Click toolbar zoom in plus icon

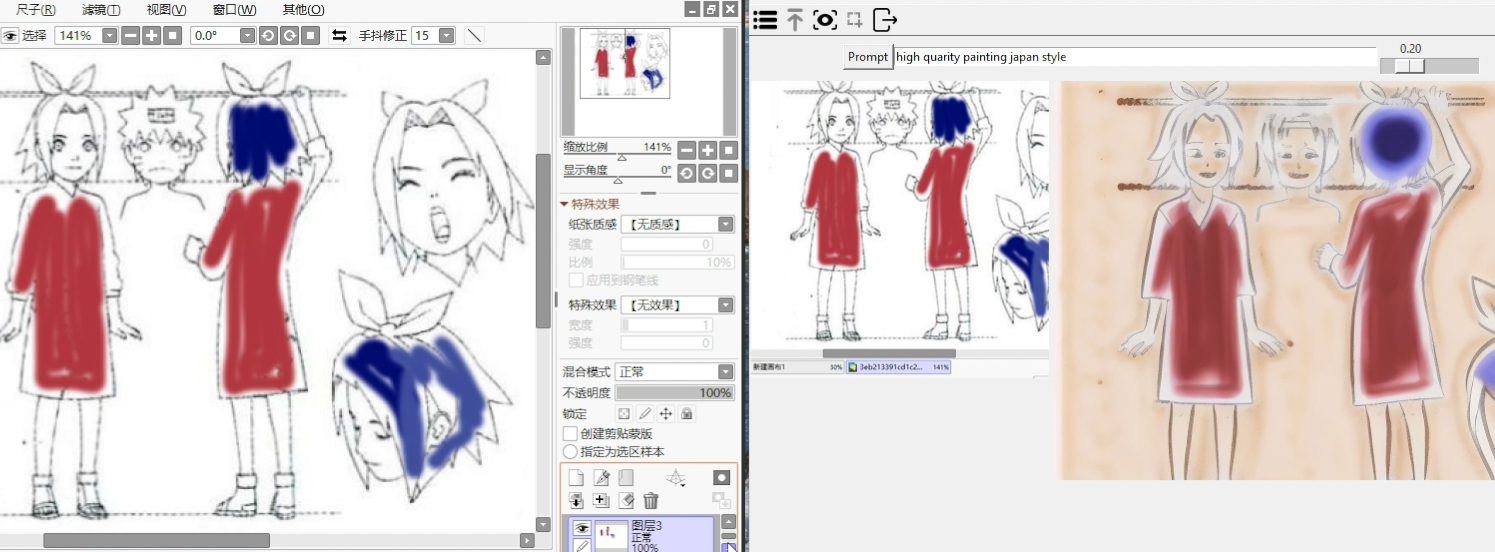pyautogui.click(x=151, y=36)
